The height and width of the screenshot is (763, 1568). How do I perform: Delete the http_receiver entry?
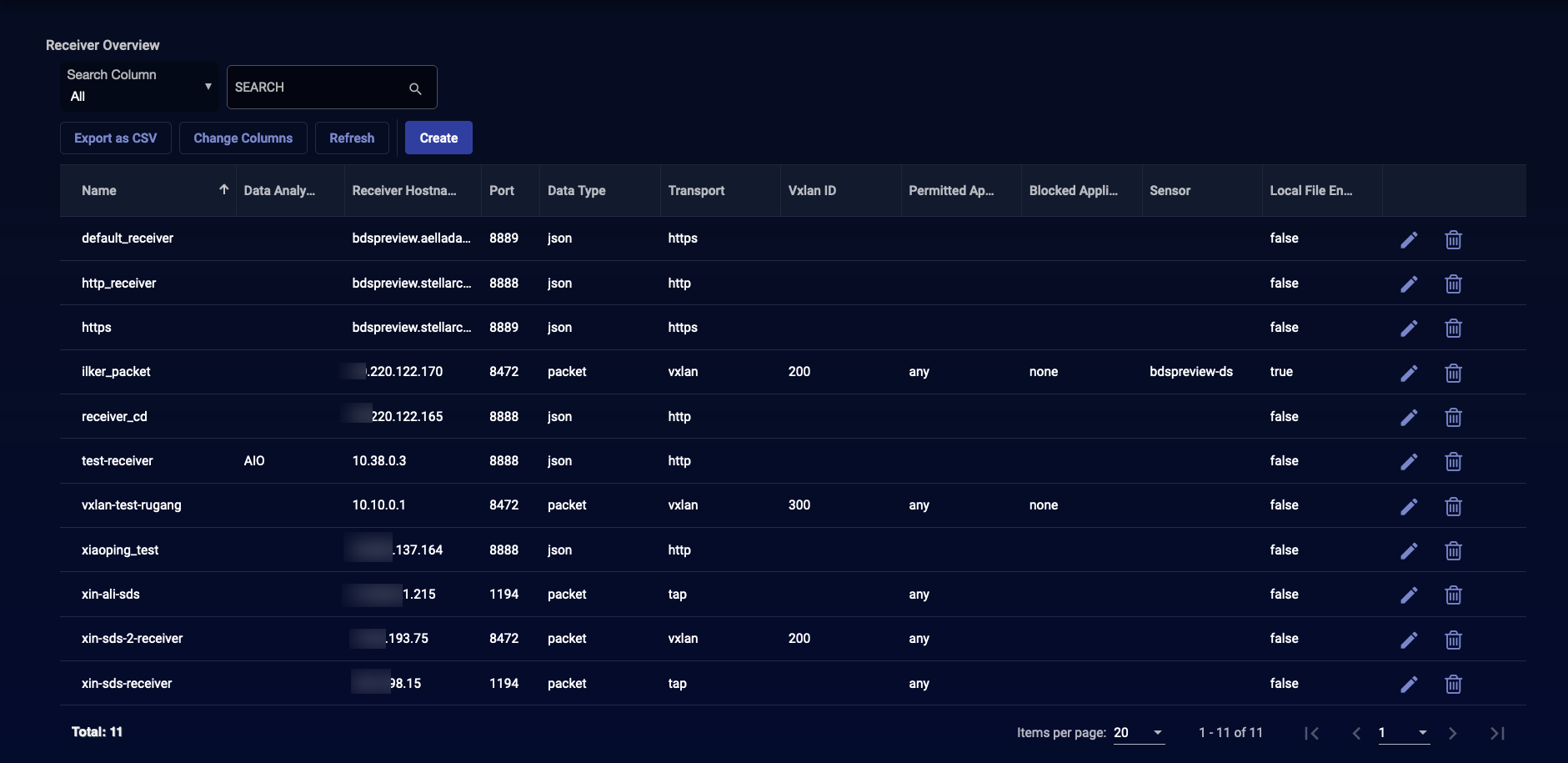coord(1453,284)
